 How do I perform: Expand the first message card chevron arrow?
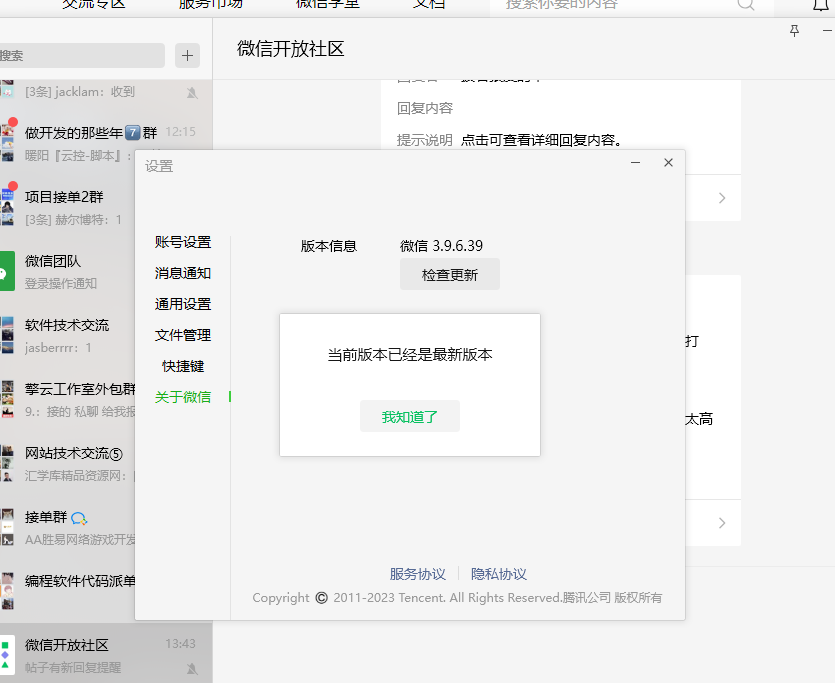tap(722, 198)
